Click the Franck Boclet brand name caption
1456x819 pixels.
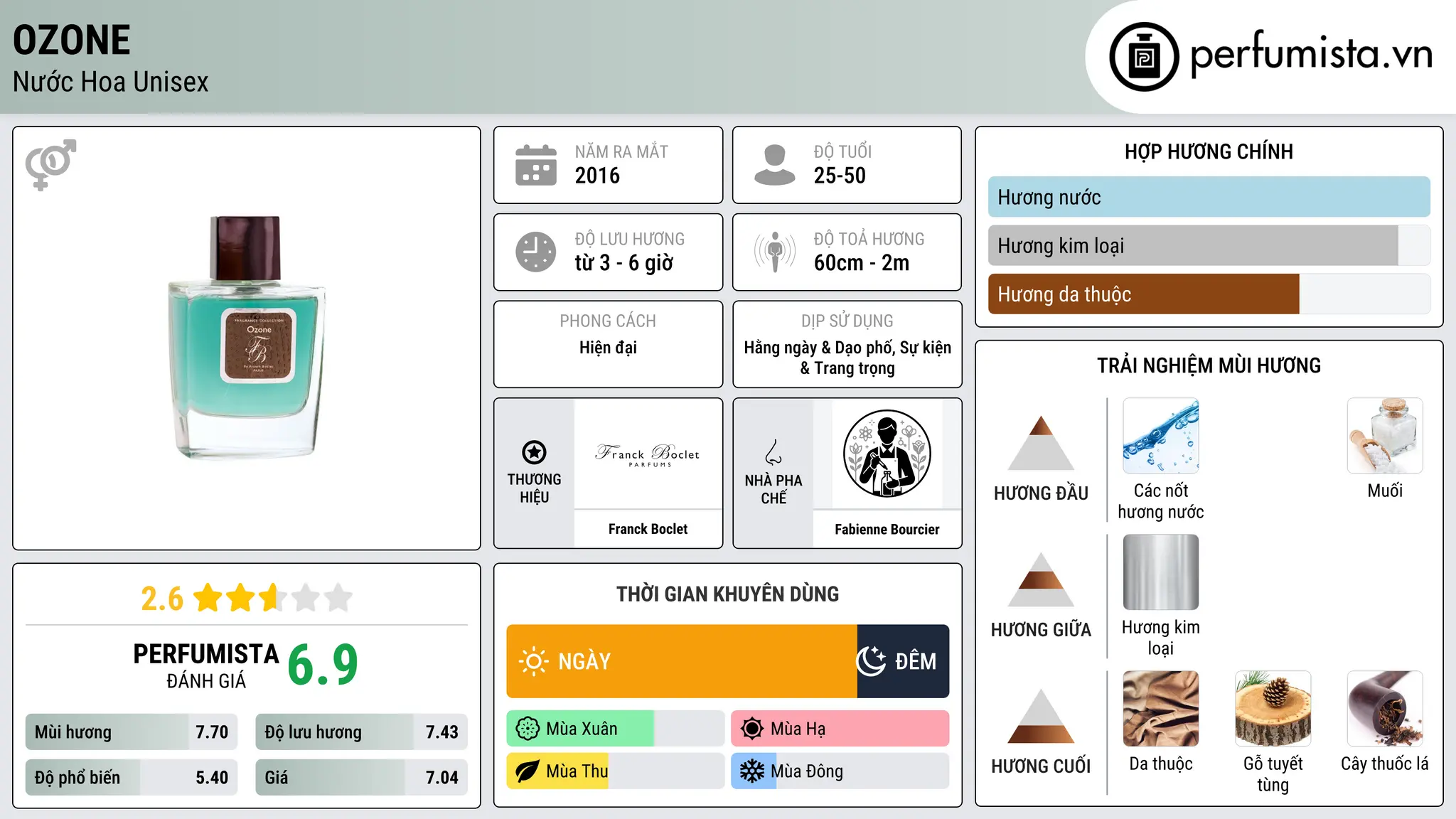[648, 529]
